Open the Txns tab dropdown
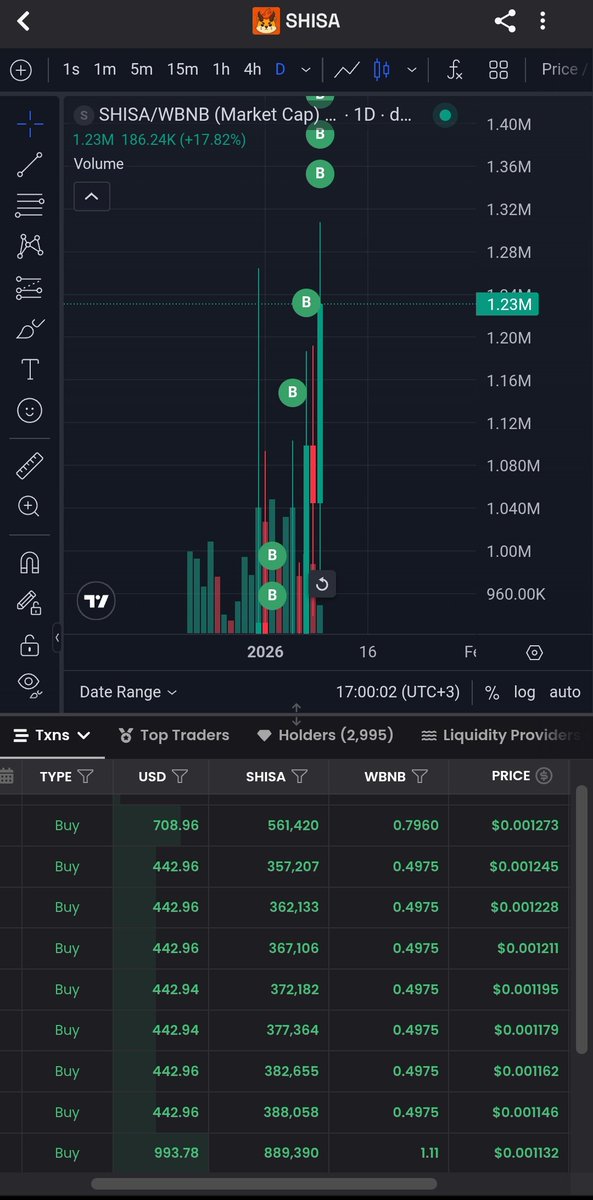The height and width of the screenshot is (1200, 593). (51, 735)
